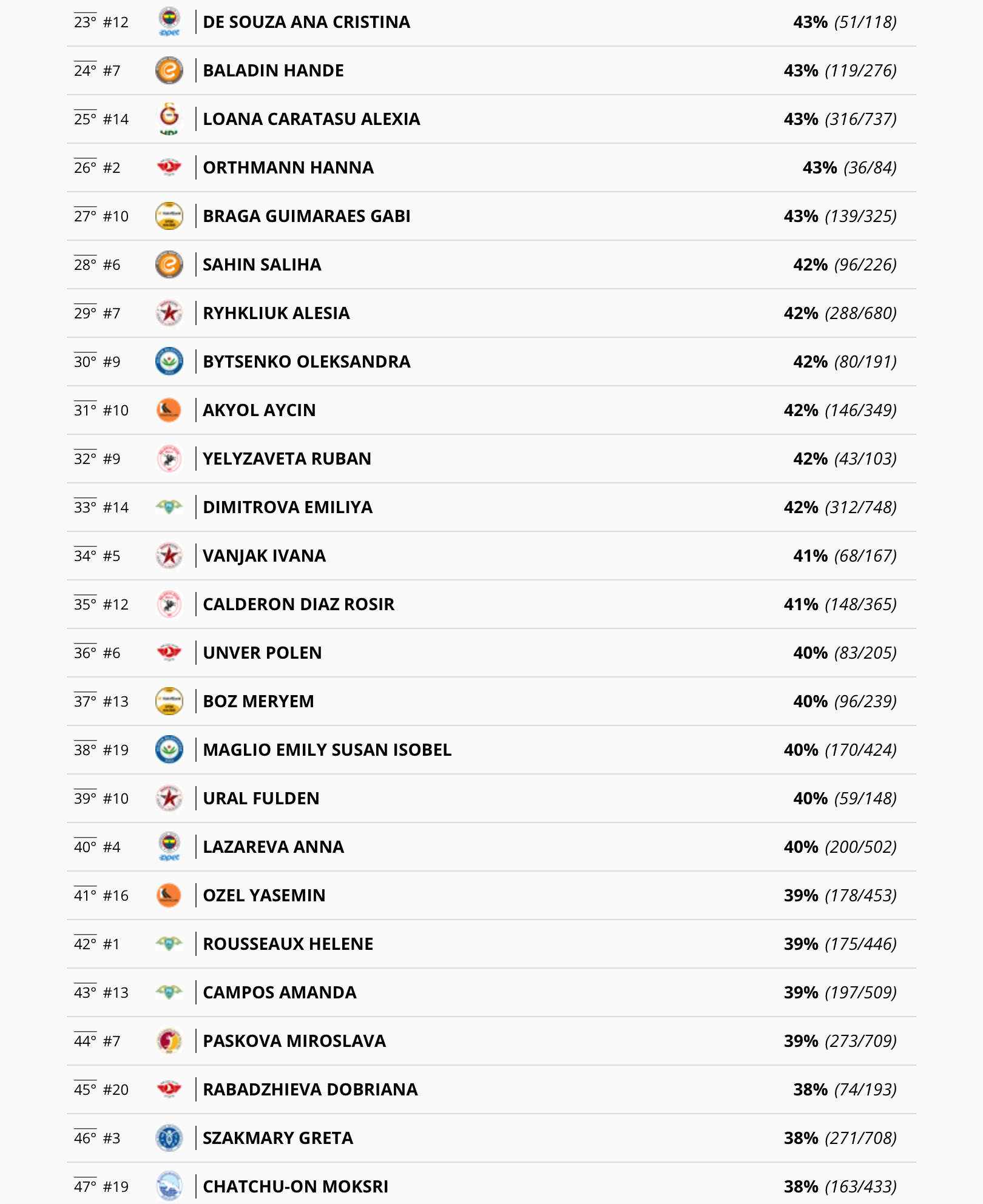Click the light blue logo next to Chatchu-On Moksri
The height and width of the screenshot is (1204, 983).
(x=169, y=1186)
